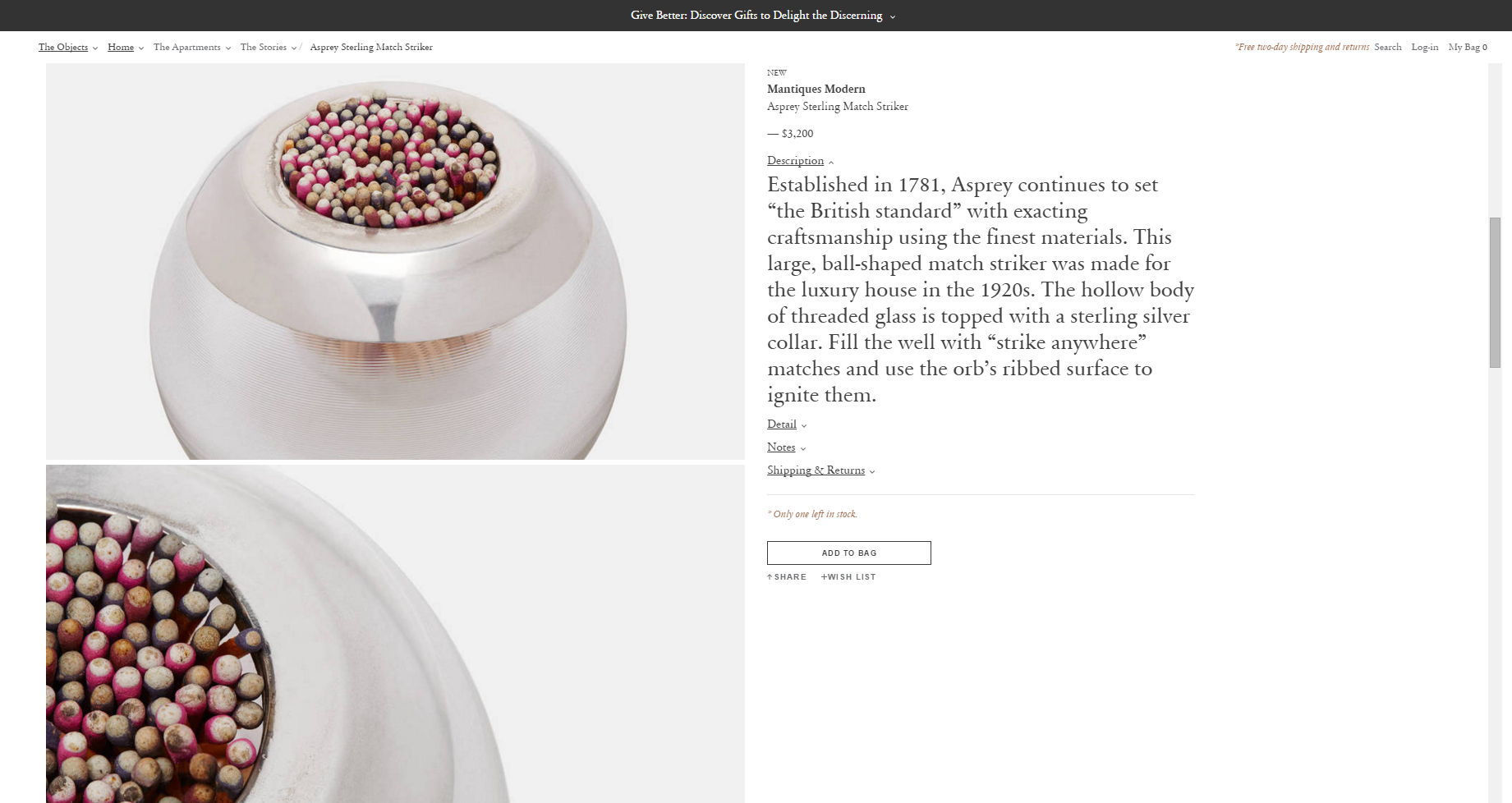Viewport: 1512px width, 803px height.
Task: Open the Home menu dropdown
Action: tap(121, 48)
